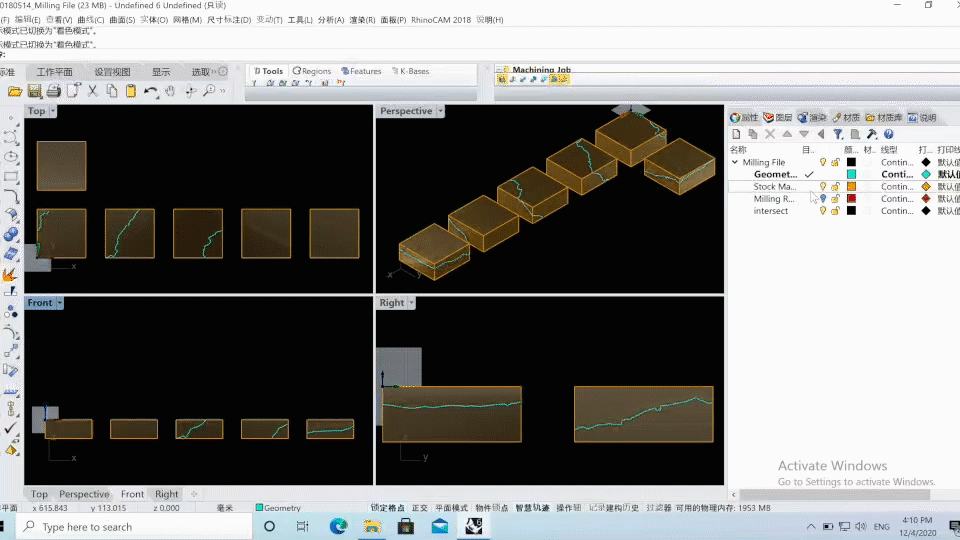Click 正交 ortho in status bar
The image size is (960, 540).
click(420, 508)
